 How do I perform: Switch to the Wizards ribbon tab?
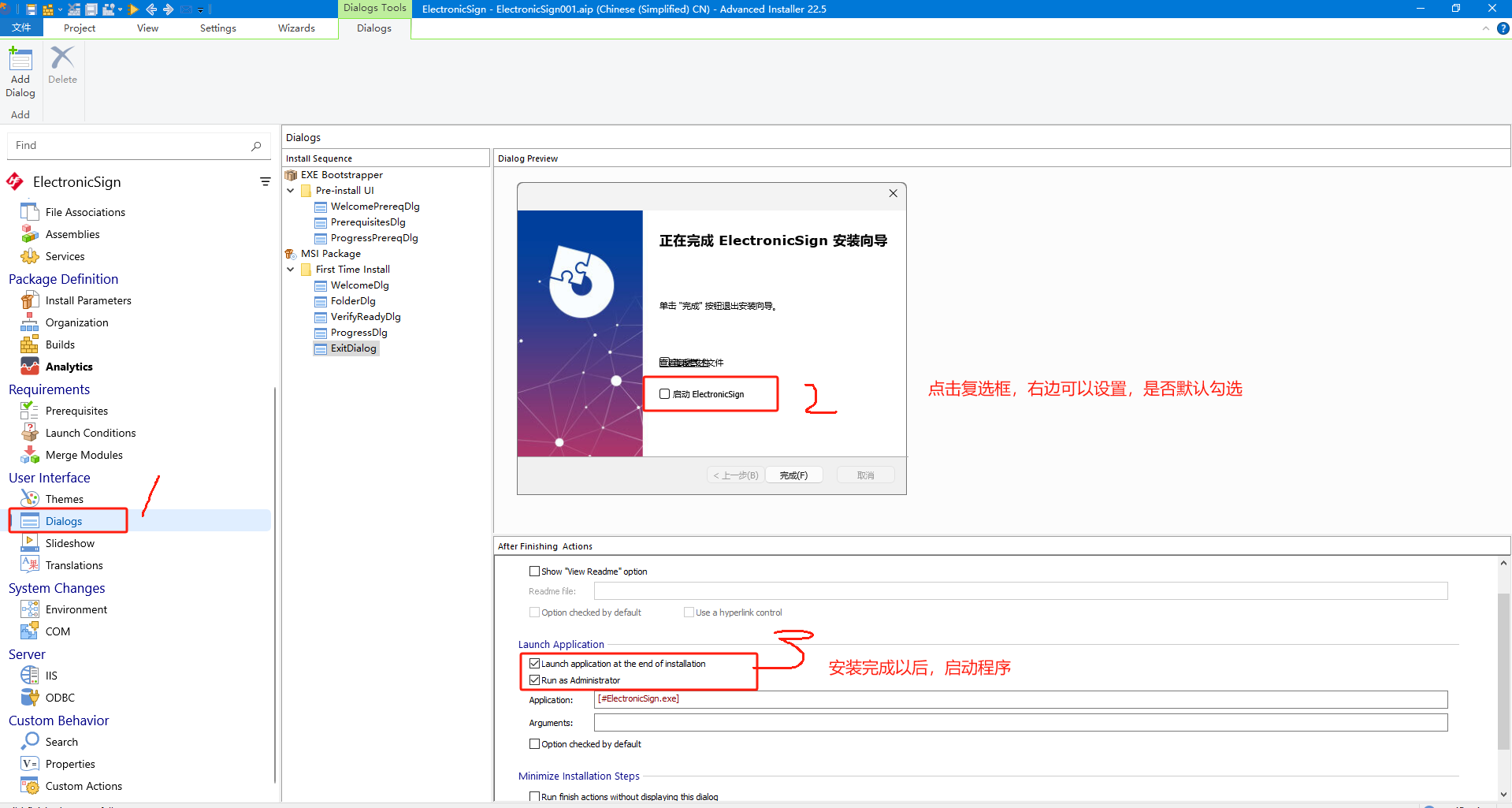[x=296, y=28]
